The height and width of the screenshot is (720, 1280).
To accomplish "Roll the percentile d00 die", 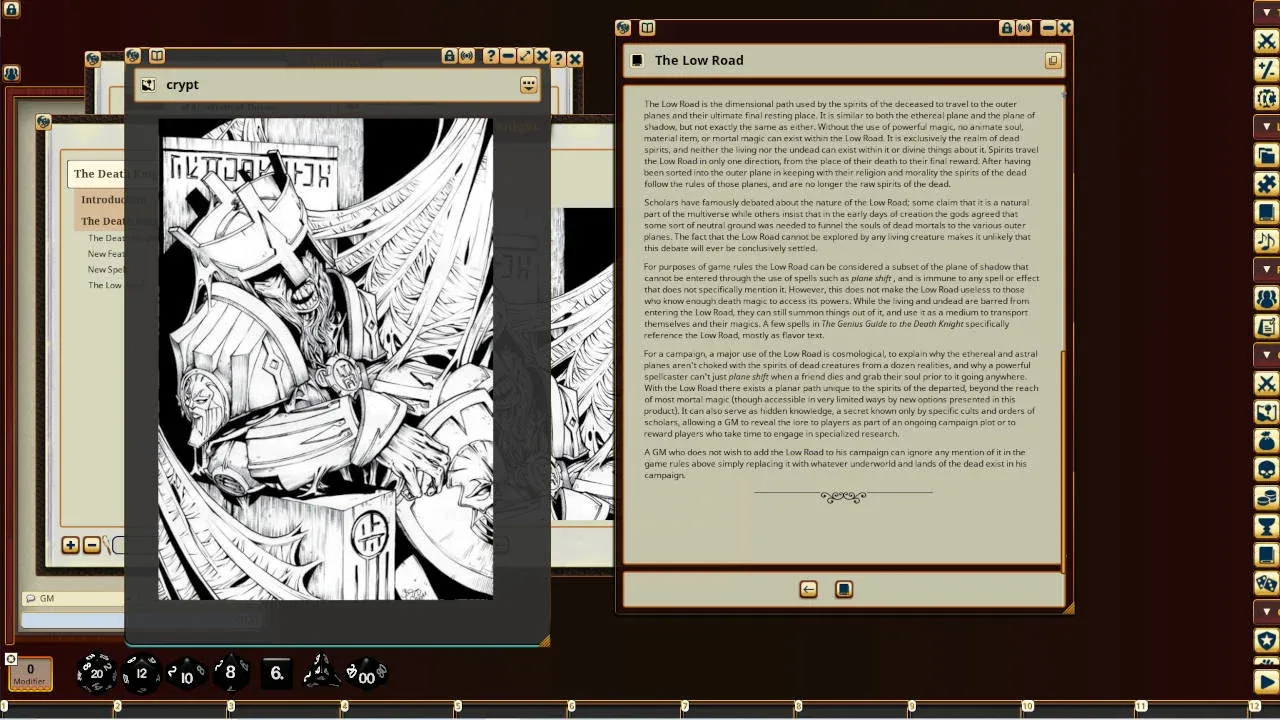I will [x=366, y=674].
